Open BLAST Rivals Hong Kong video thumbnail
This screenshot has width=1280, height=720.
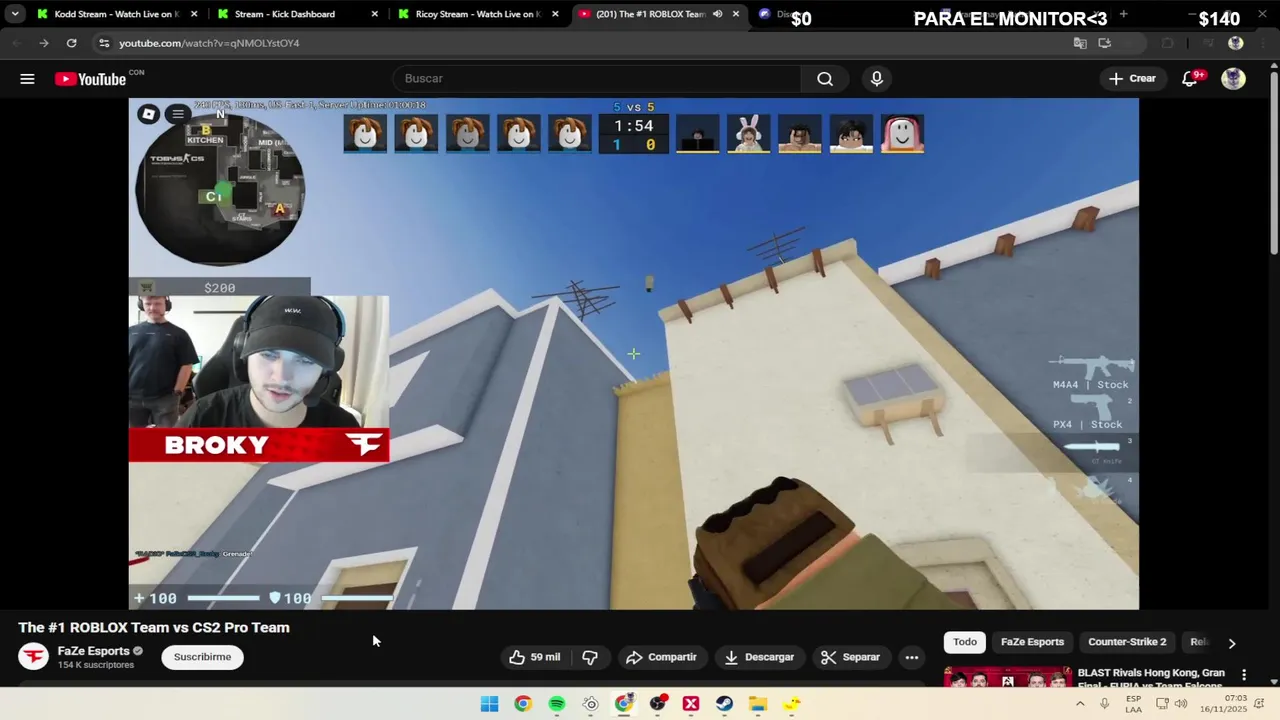tap(1008, 677)
